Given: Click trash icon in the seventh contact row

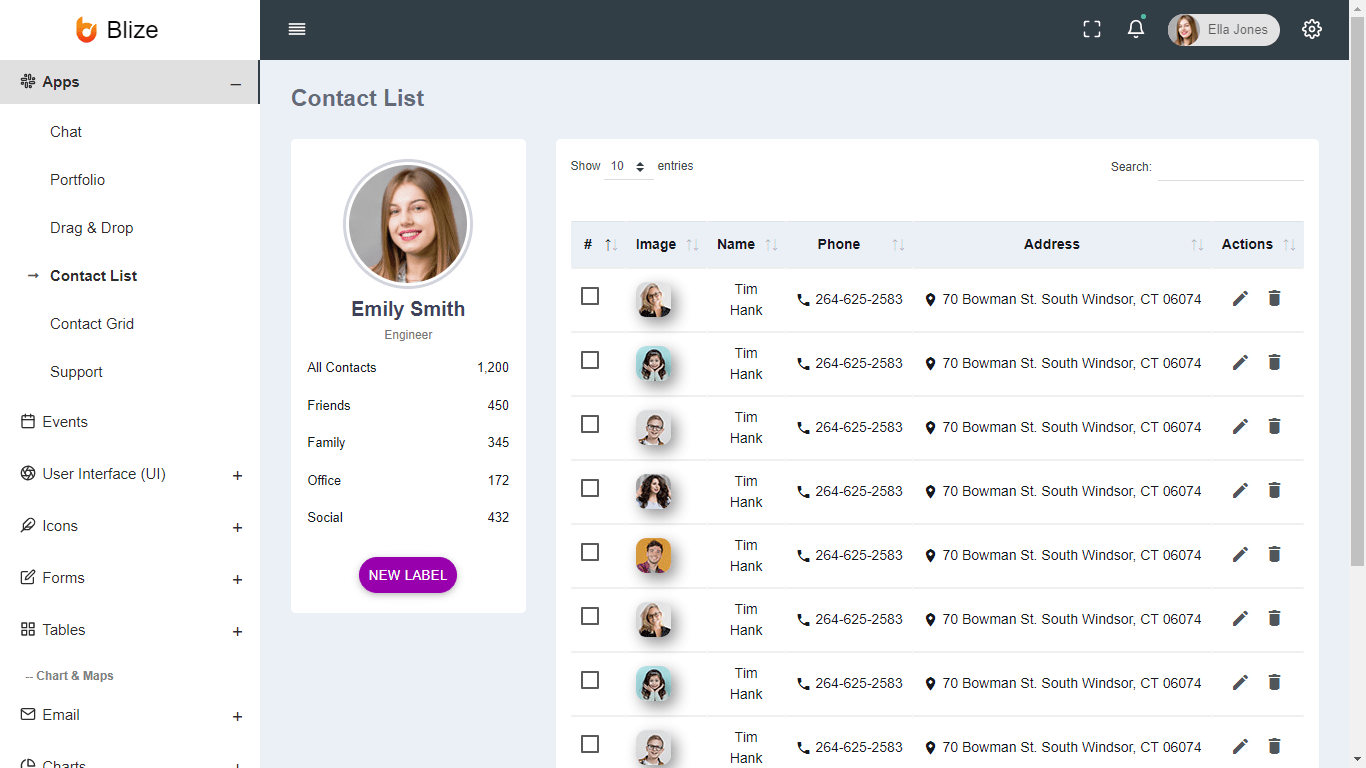Looking at the screenshot, I should pyautogui.click(x=1274, y=682).
